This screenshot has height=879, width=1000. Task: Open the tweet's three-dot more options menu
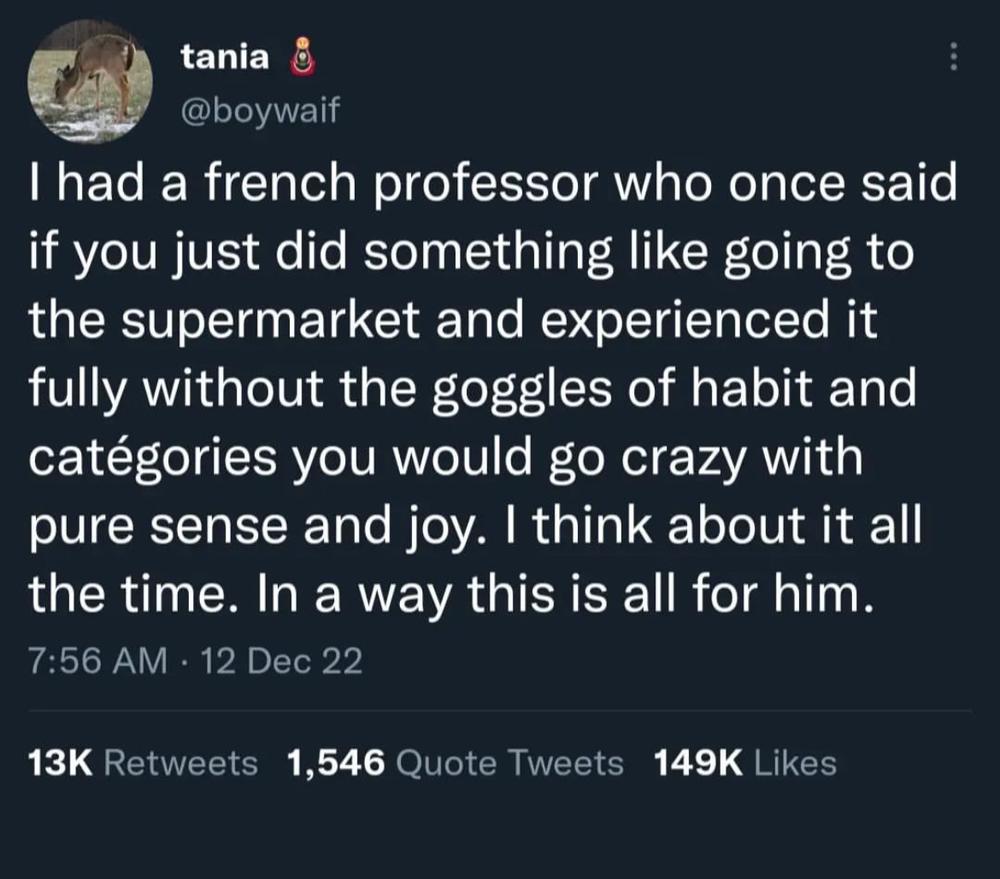click(953, 57)
